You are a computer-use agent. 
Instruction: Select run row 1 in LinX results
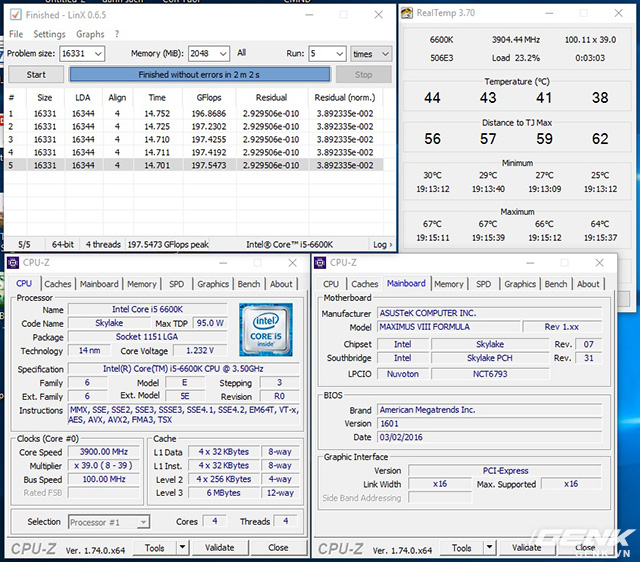194,113
